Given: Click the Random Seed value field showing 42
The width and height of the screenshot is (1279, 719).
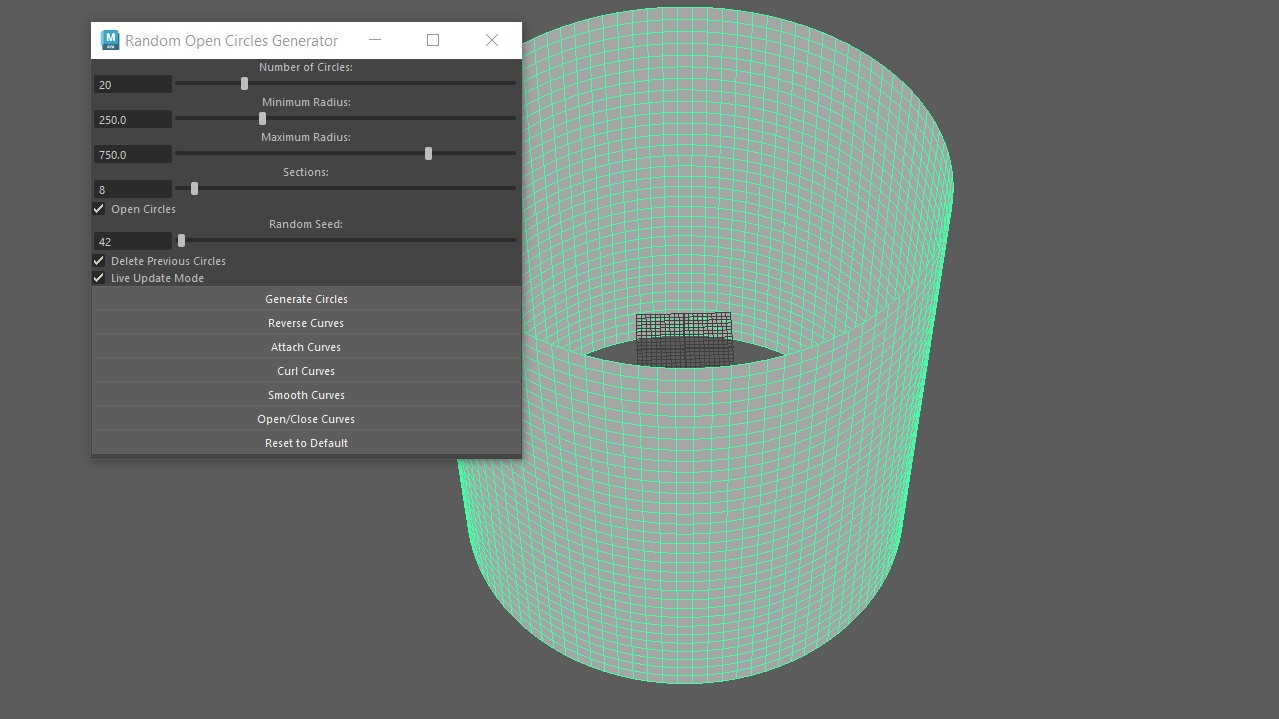Looking at the screenshot, I should [132, 240].
